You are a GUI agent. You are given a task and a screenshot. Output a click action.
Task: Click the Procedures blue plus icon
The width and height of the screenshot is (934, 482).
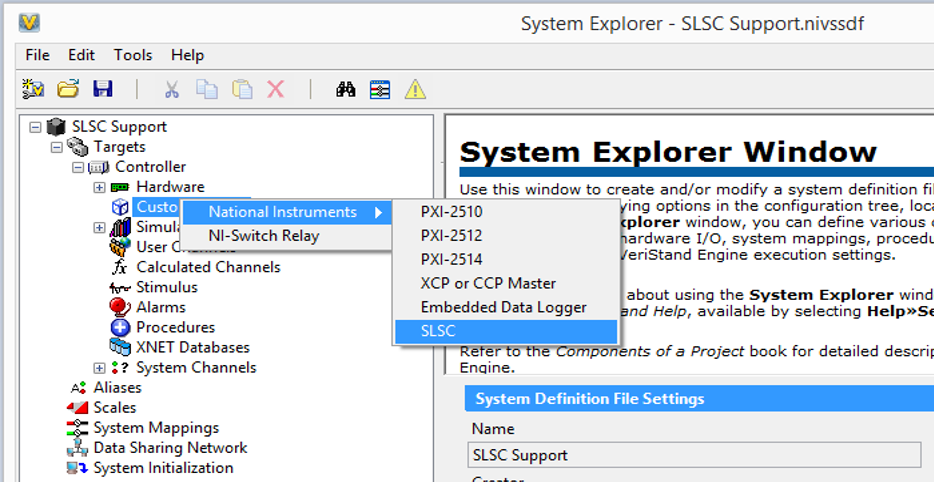[x=120, y=327]
